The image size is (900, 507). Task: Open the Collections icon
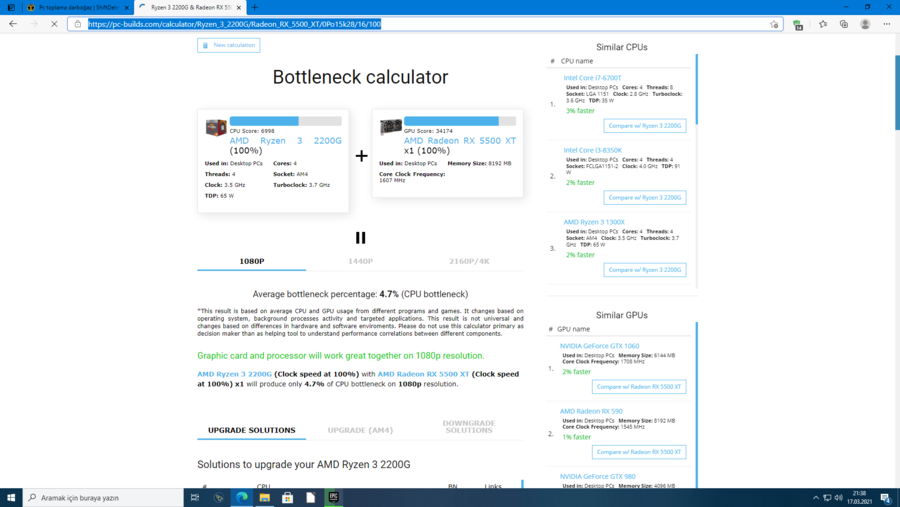pos(844,24)
